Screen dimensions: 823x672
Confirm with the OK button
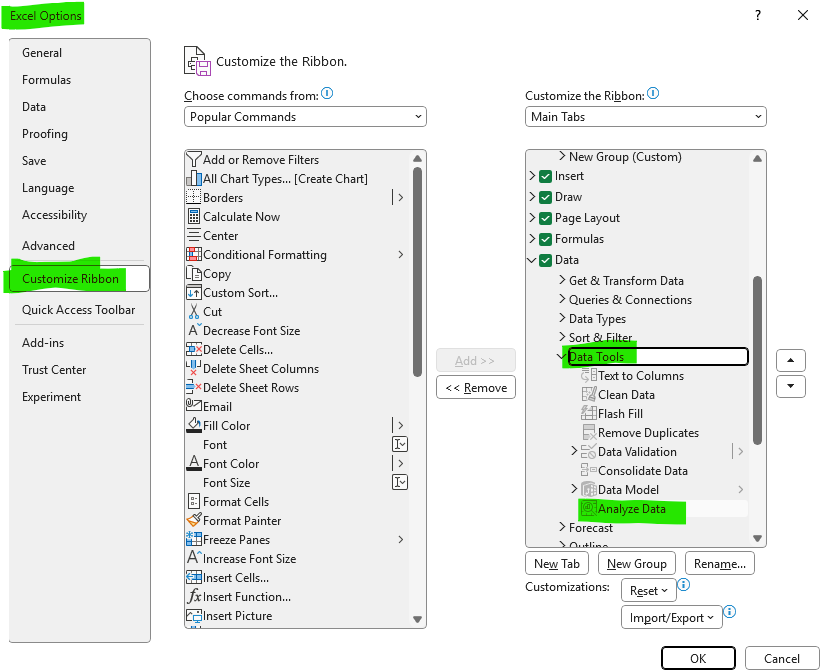(x=698, y=658)
